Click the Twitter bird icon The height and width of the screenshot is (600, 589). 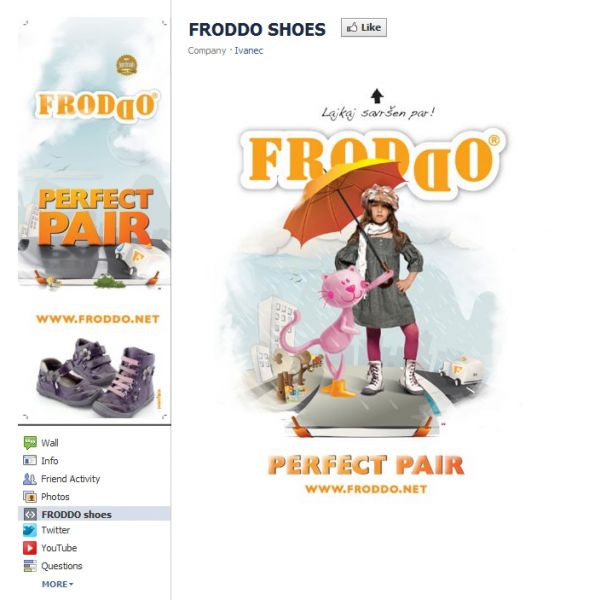[30, 530]
